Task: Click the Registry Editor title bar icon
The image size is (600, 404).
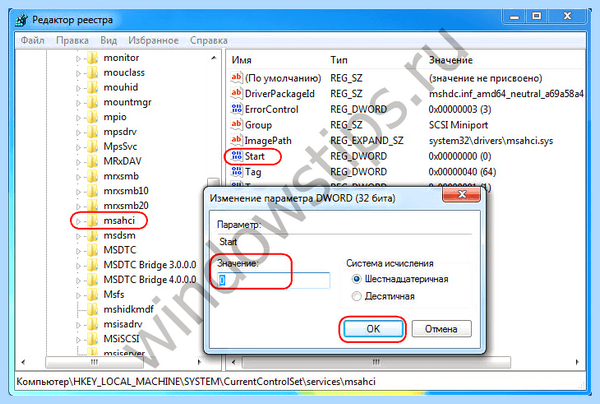Action: pyautogui.click(x=22, y=20)
